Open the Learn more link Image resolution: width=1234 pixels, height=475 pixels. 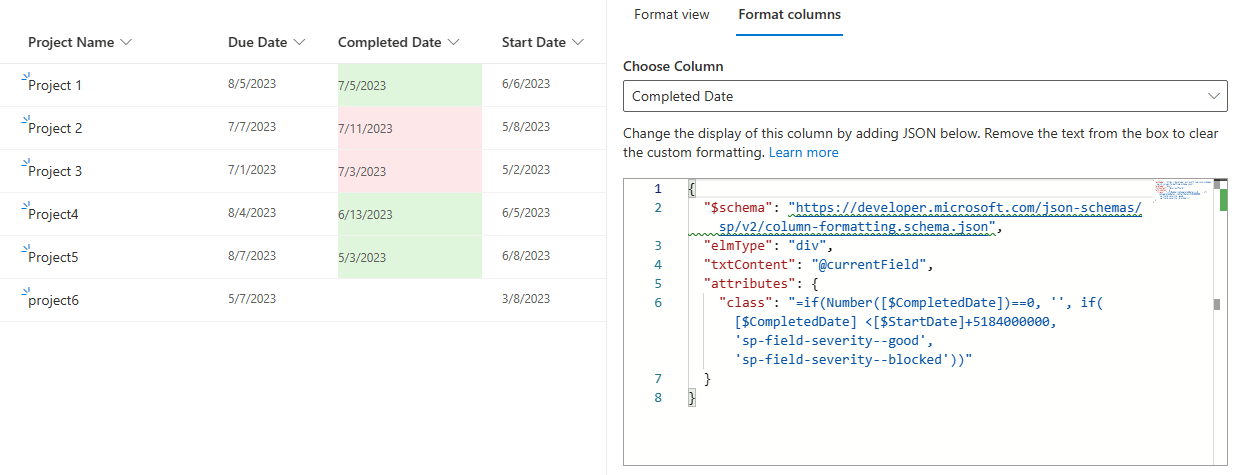[x=803, y=153]
